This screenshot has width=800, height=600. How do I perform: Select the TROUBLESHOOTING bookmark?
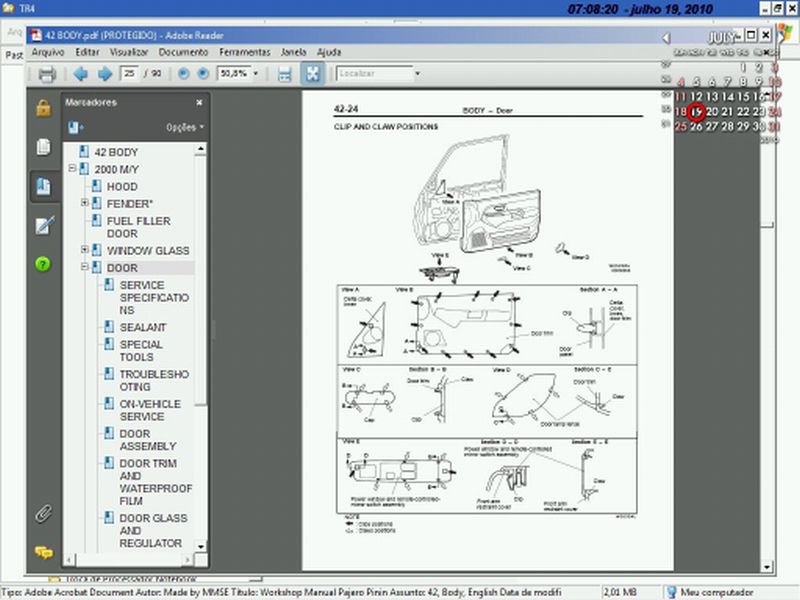coord(154,380)
